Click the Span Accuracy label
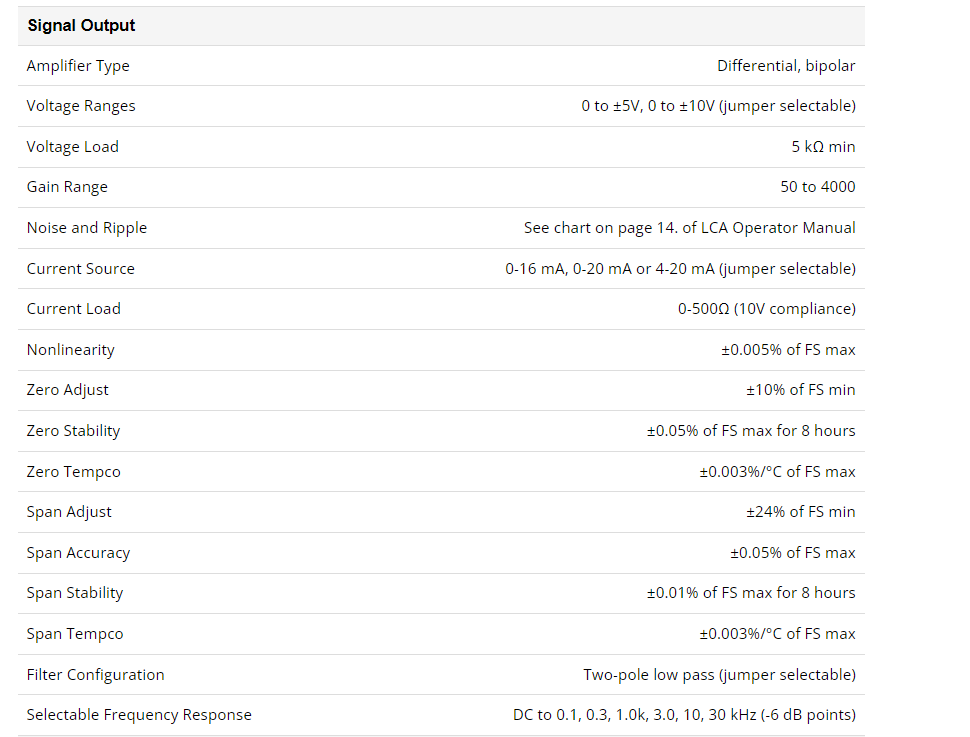The width and height of the screenshot is (970, 737). 78,553
